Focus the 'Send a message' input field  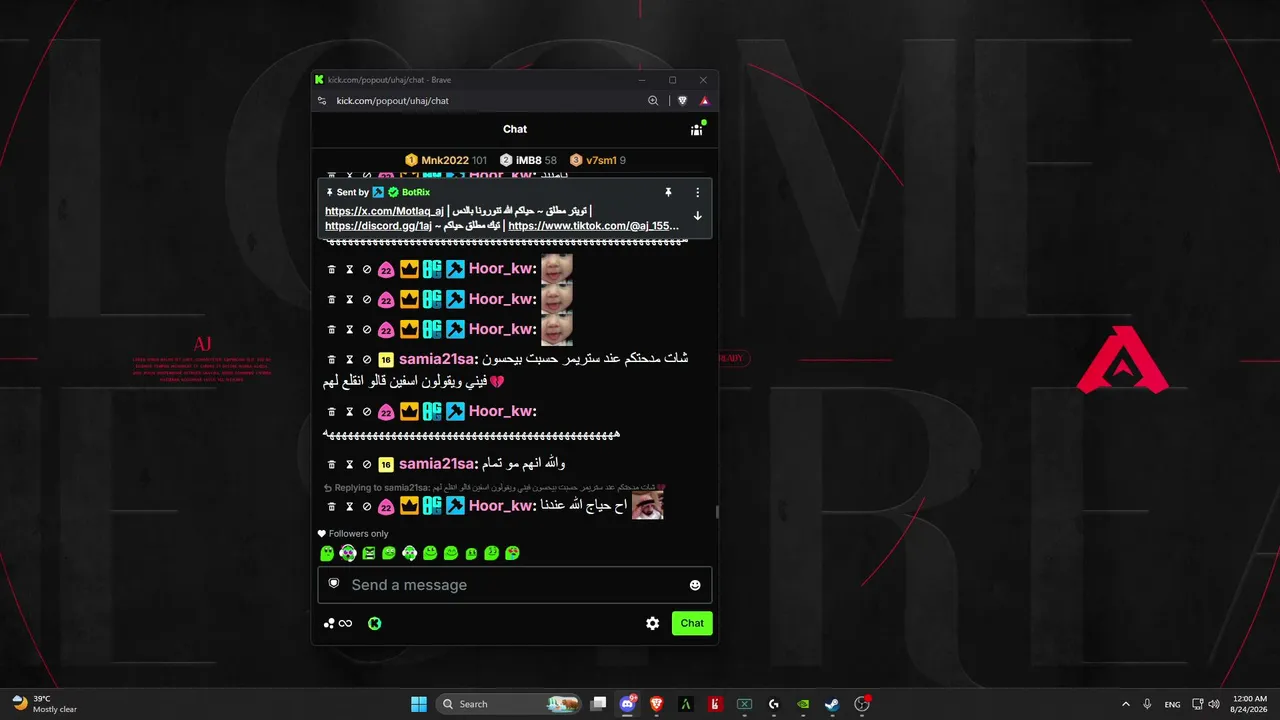point(515,585)
